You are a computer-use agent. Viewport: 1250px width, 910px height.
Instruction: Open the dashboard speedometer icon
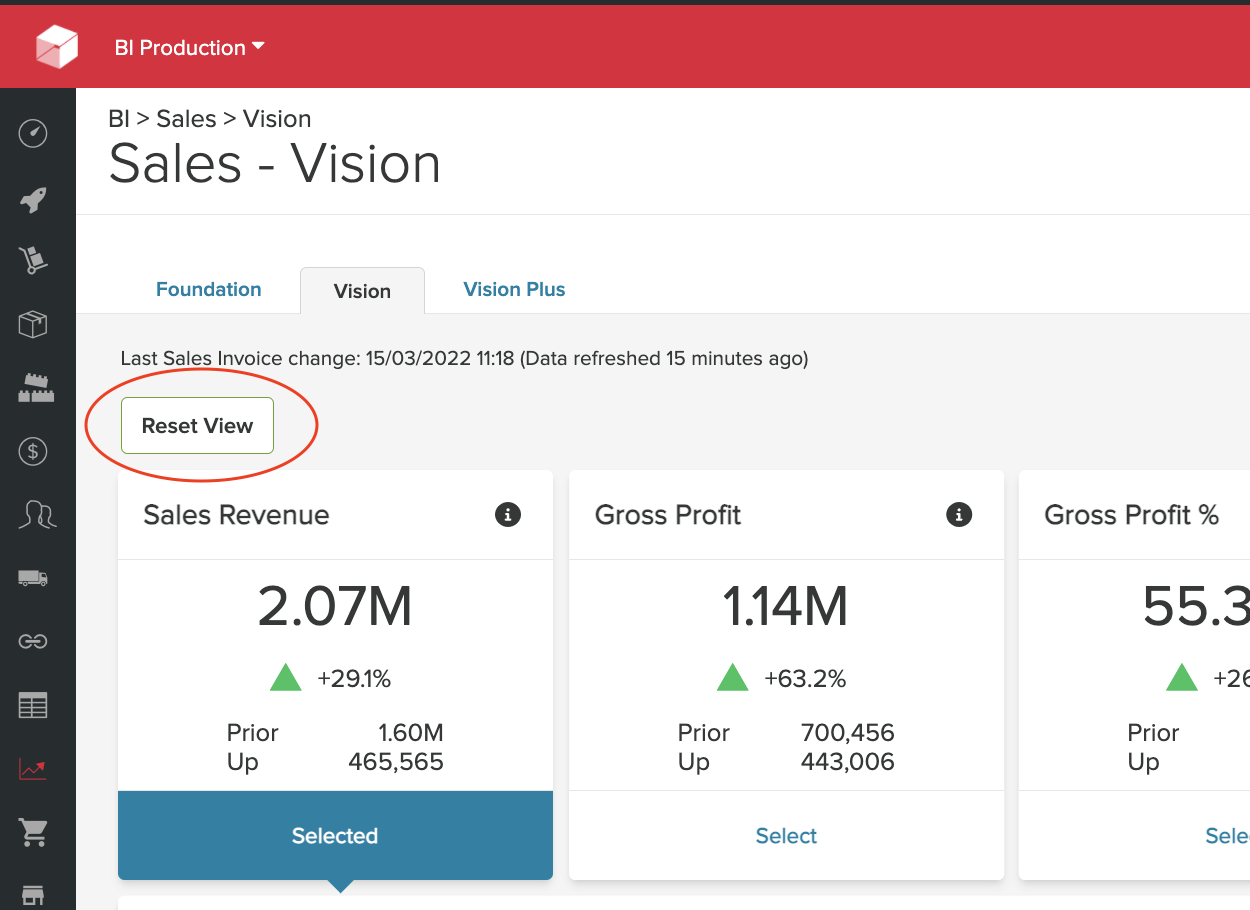click(x=32, y=133)
